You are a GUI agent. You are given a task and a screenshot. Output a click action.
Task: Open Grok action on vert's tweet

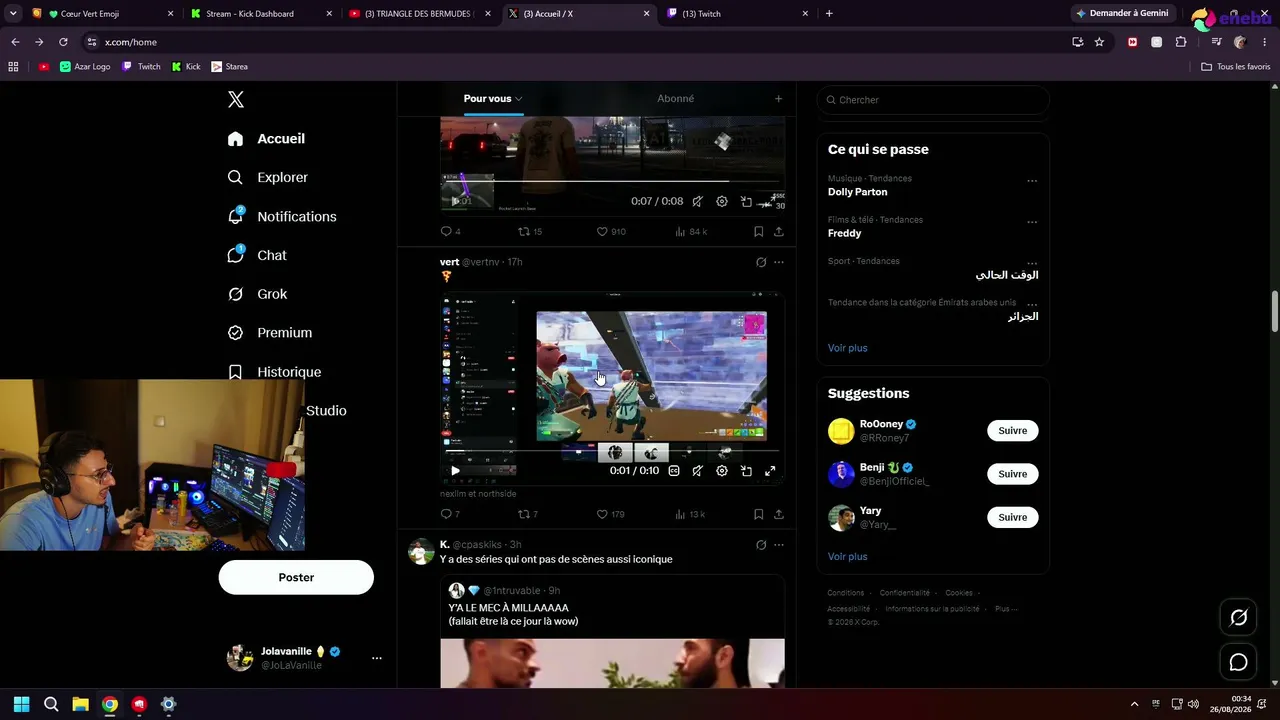(x=761, y=262)
